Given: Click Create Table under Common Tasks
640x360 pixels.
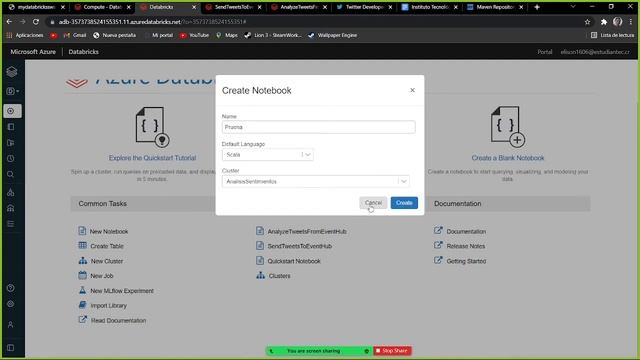Looking at the screenshot, I should 107,246.
